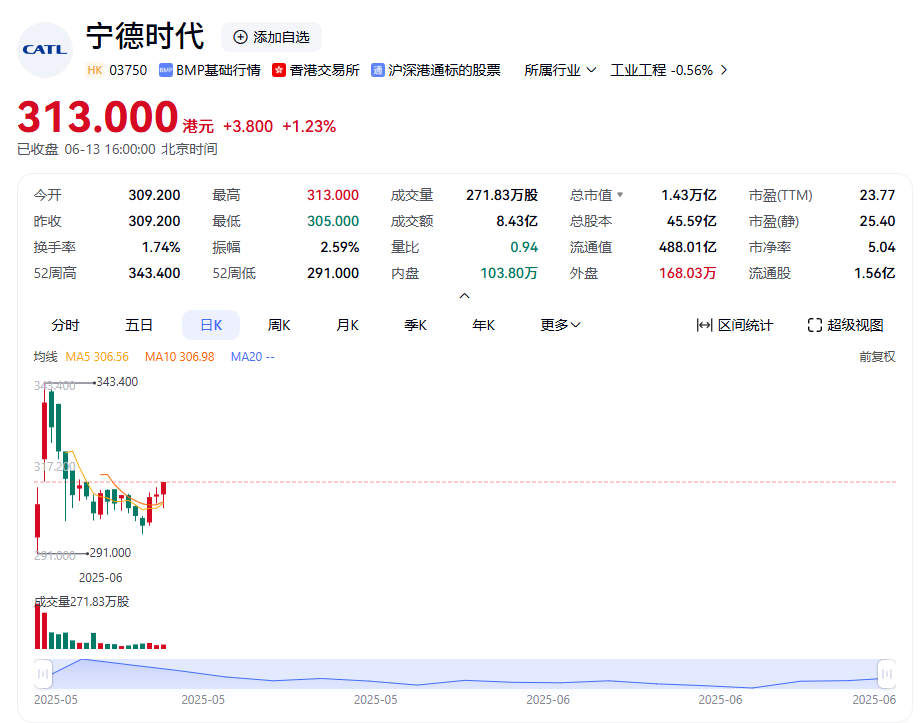Click the MA20 -- indicator label
The height and width of the screenshot is (723, 922).
(x=252, y=357)
